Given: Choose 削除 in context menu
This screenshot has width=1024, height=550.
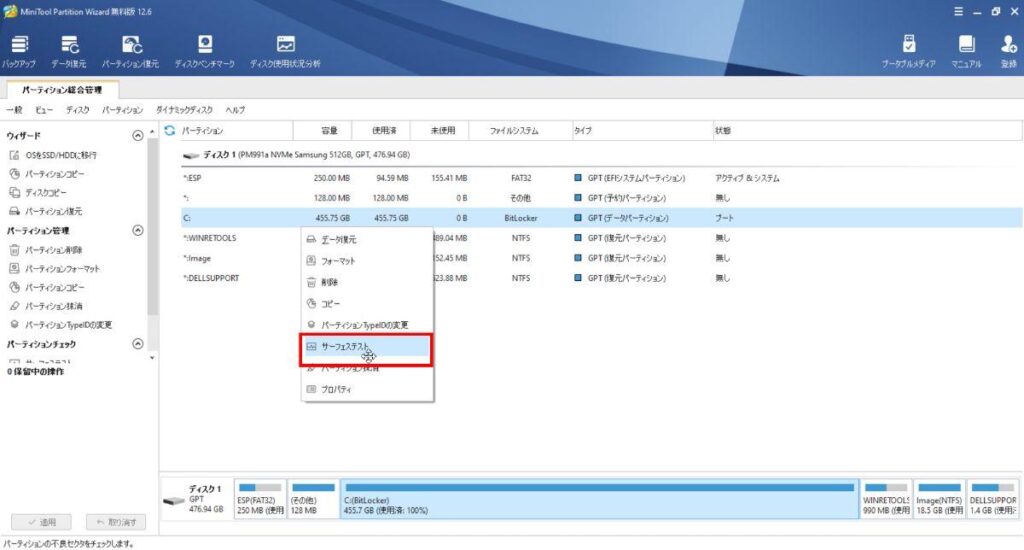Looking at the screenshot, I should [367, 282].
